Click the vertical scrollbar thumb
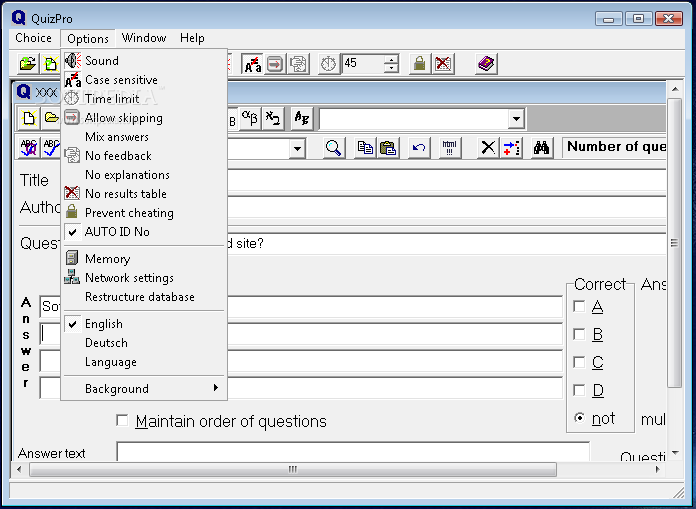 (675, 243)
